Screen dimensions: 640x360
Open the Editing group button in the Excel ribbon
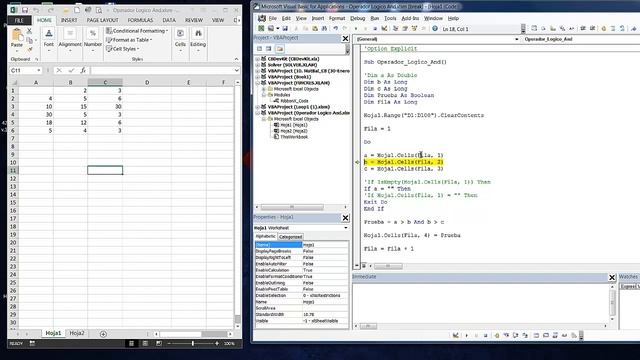tap(198, 40)
